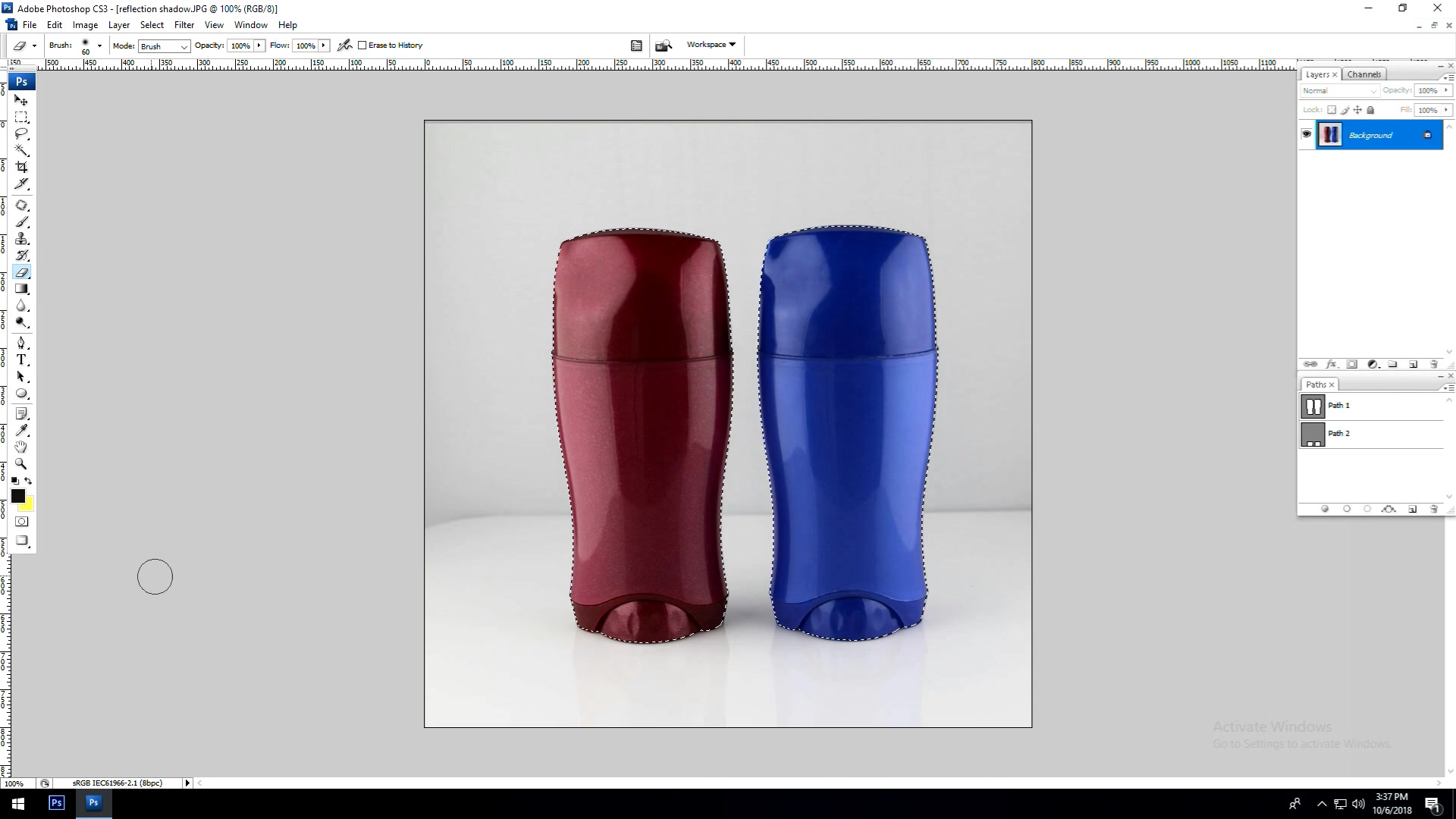Image resolution: width=1456 pixels, height=819 pixels.
Task: Select the Ellipse shape tool
Action: pyautogui.click(x=21, y=394)
